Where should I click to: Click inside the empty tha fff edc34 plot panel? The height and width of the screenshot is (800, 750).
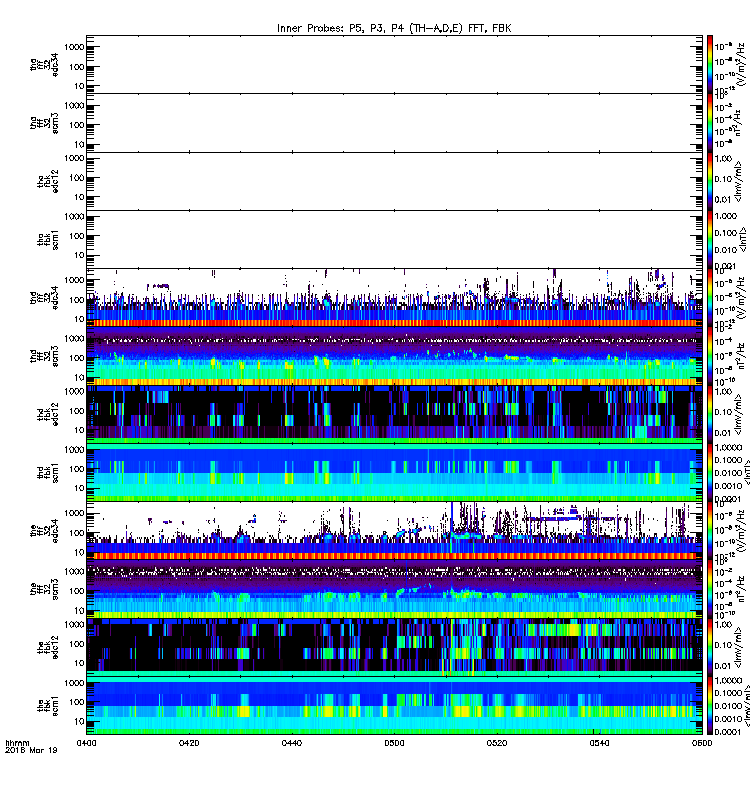click(x=394, y=65)
